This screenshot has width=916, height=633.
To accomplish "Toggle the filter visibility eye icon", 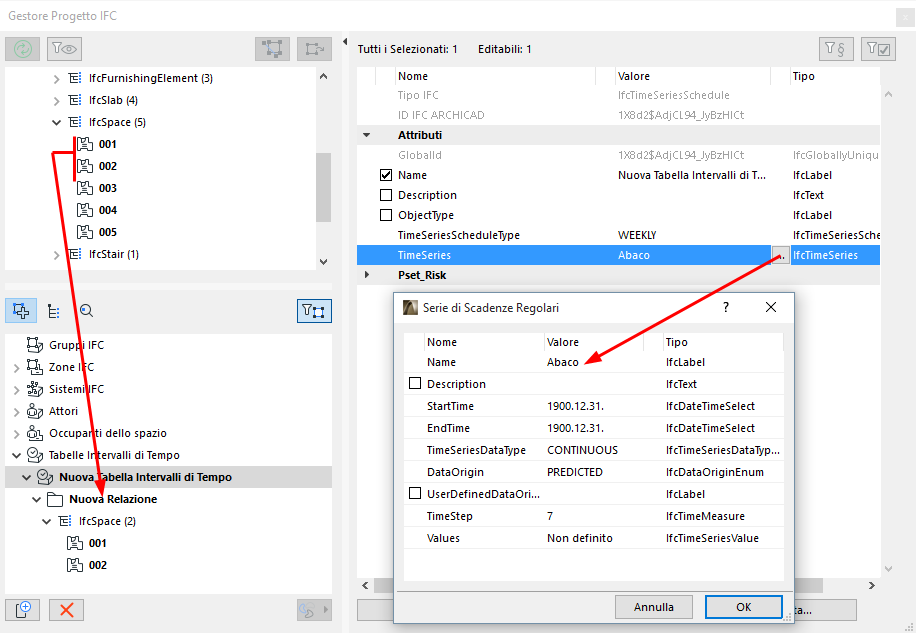I will [64, 48].
